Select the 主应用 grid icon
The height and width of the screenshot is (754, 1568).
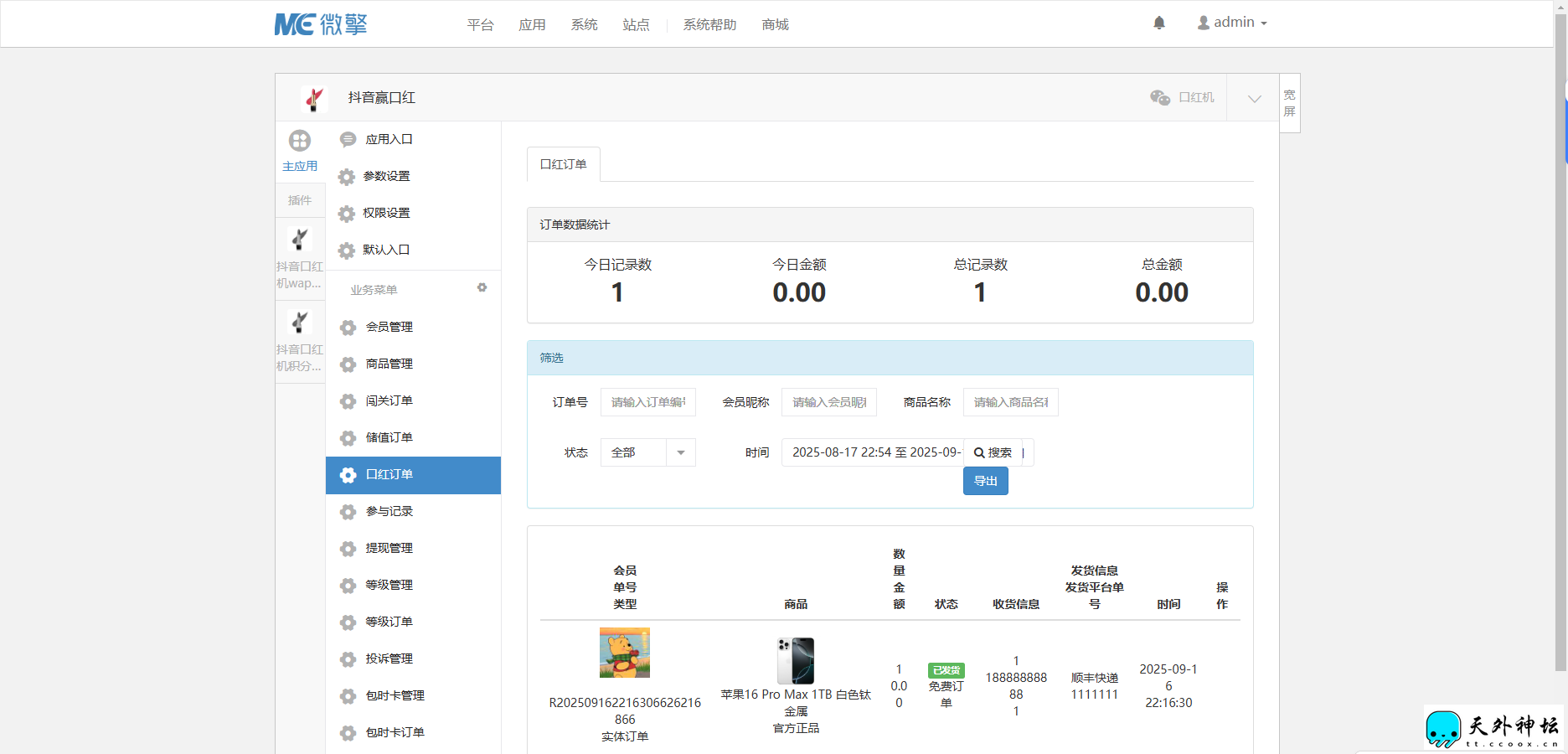click(x=300, y=141)
